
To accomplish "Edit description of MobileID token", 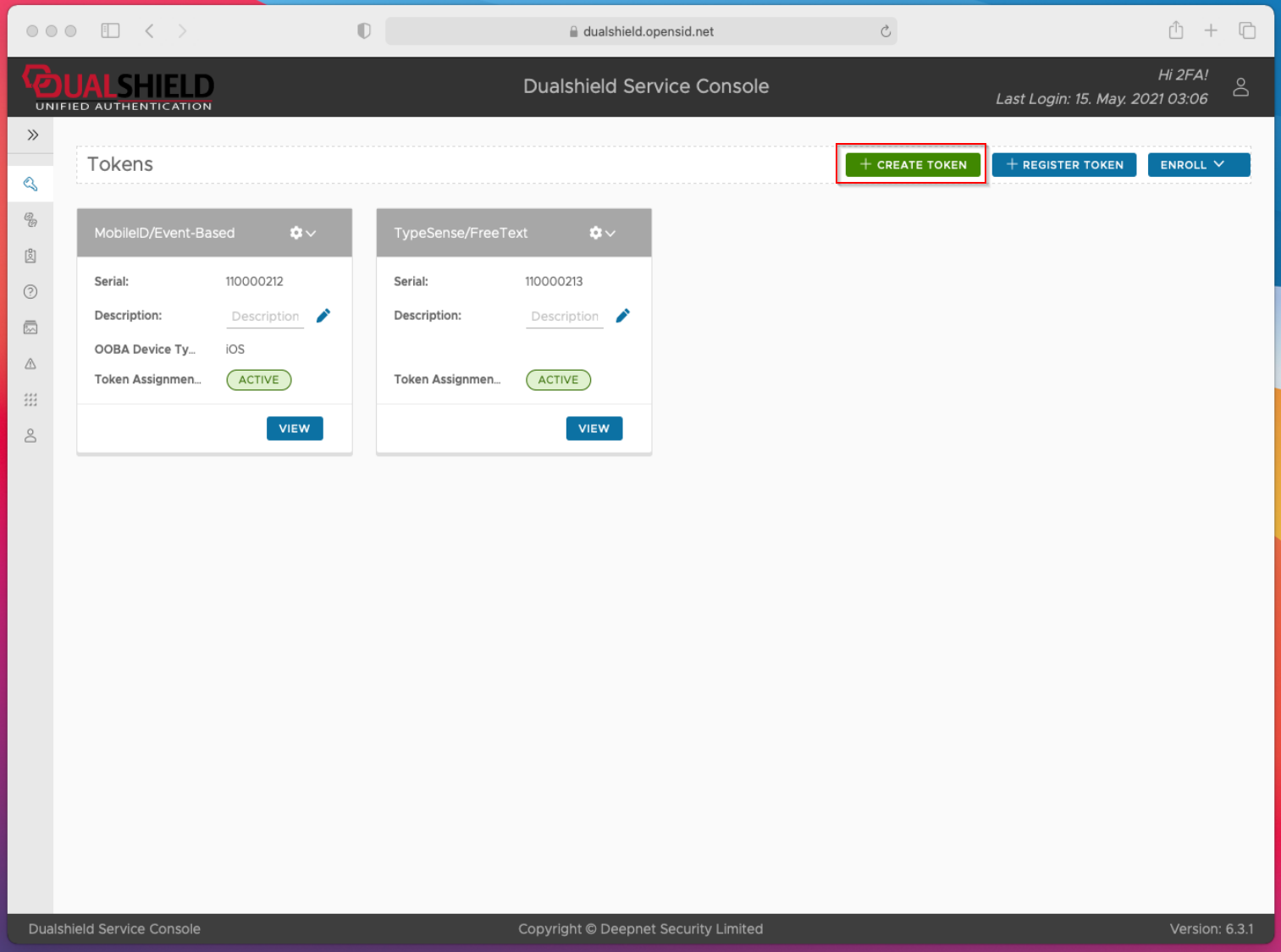I will [x=323, y=316].
